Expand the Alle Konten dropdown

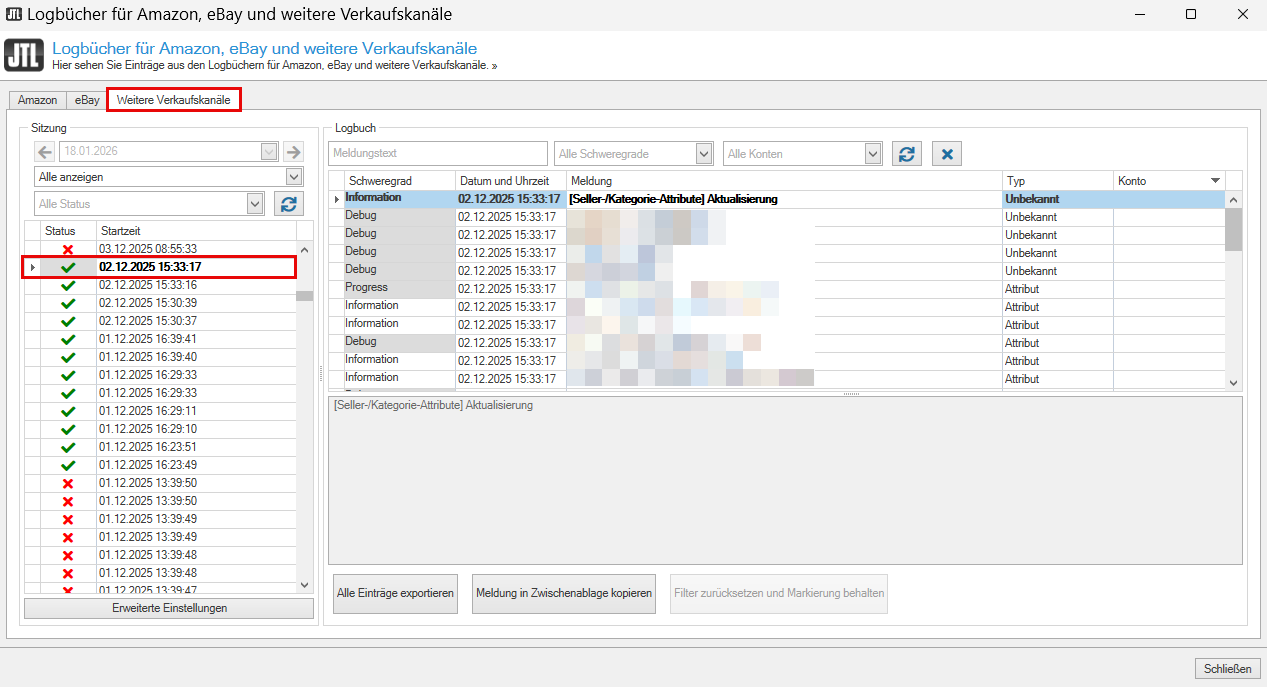click(x=873, y=154)
